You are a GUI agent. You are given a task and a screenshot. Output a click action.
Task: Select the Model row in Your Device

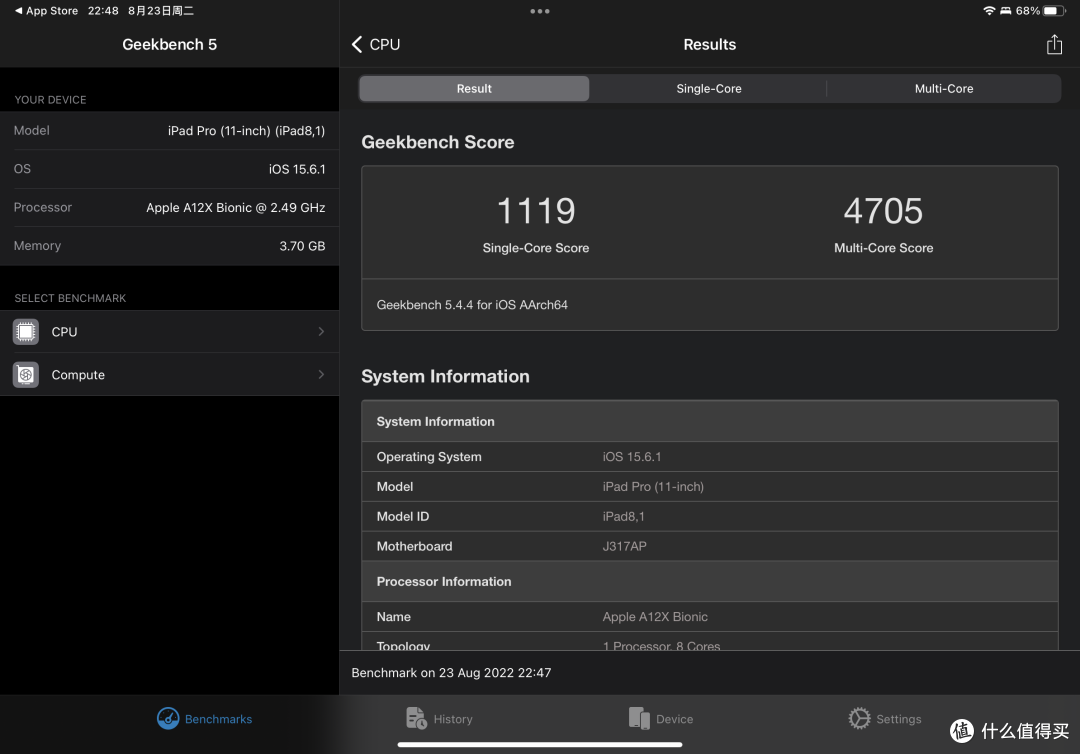point(169,131)
